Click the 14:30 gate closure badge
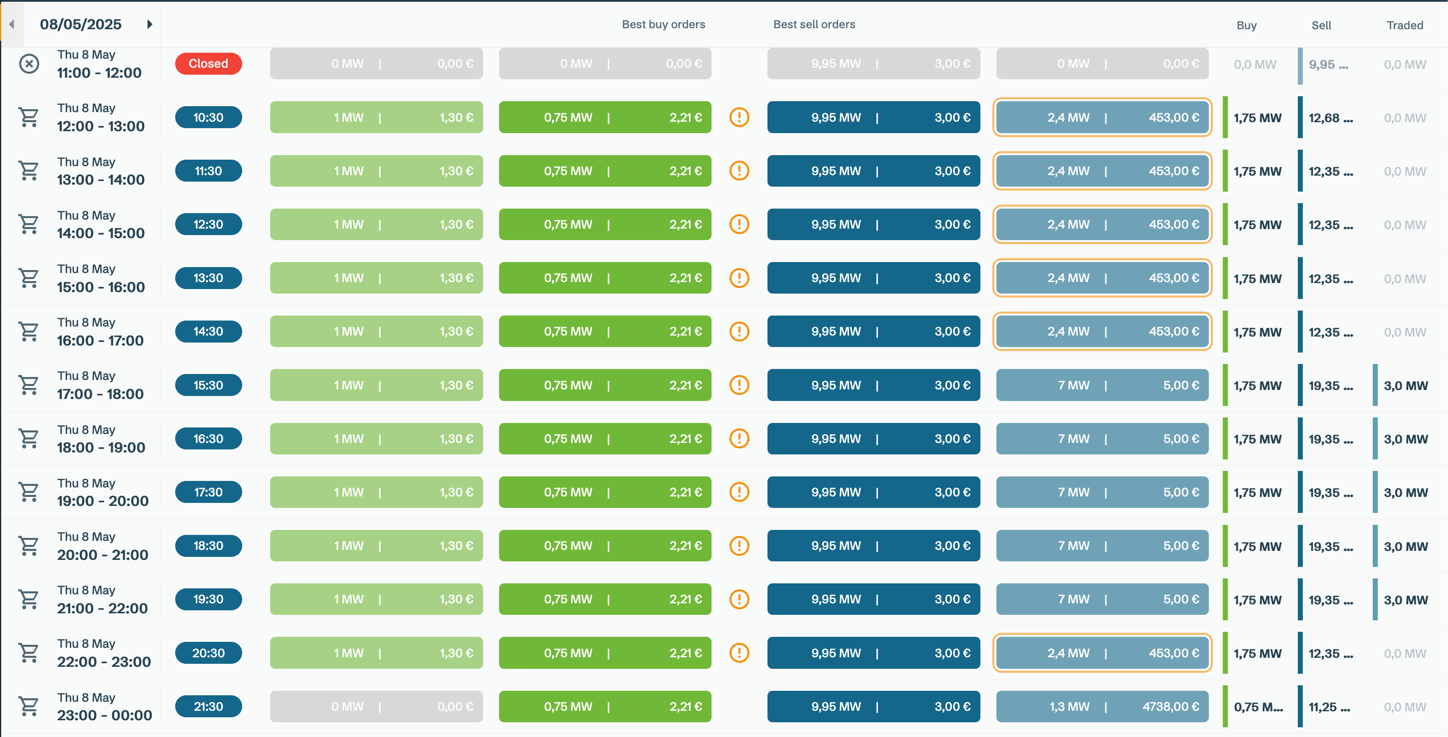Viewport: 1448px width, 737px height. point(208,331)
